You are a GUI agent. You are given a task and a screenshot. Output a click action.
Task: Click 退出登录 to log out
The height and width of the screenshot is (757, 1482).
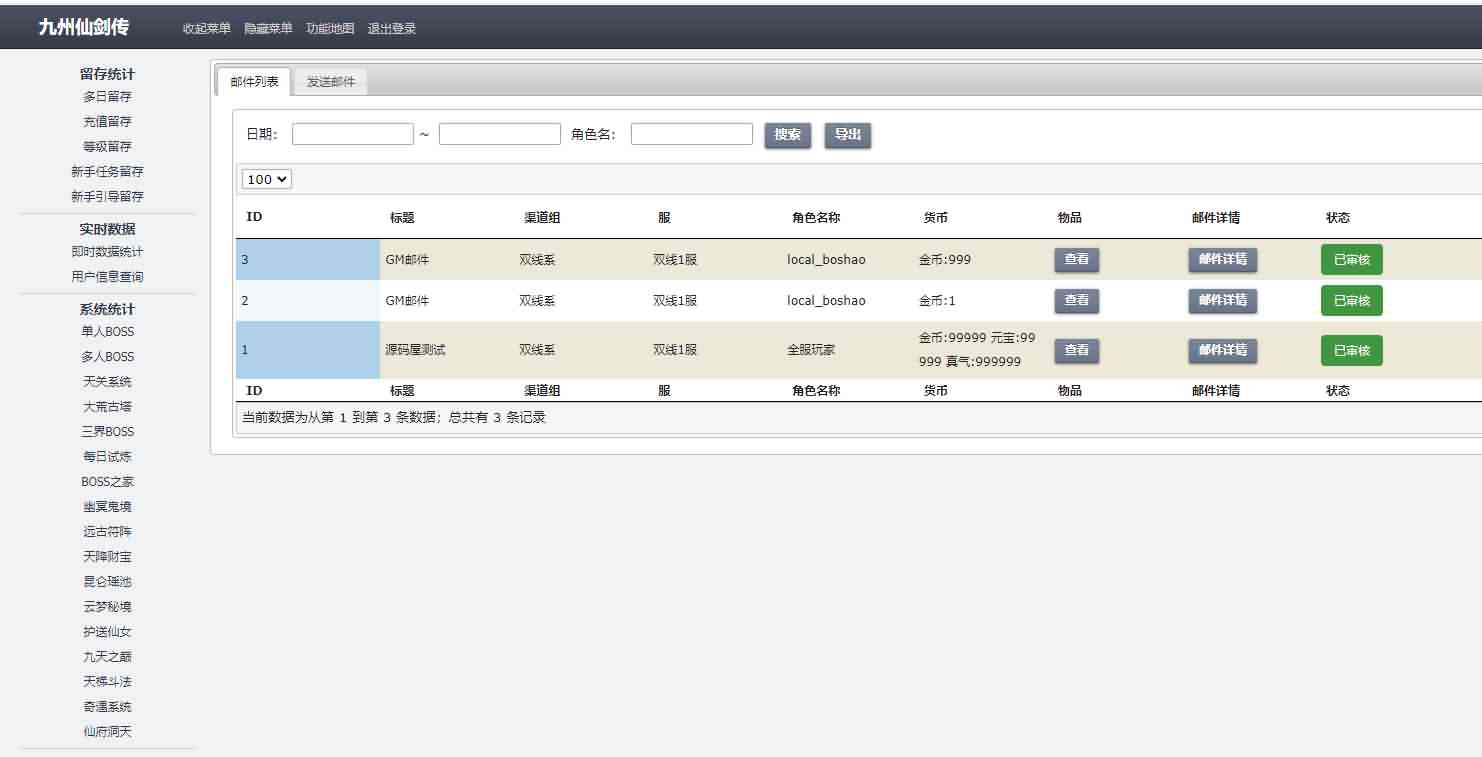pyautogui.click(x=391, y=28)
